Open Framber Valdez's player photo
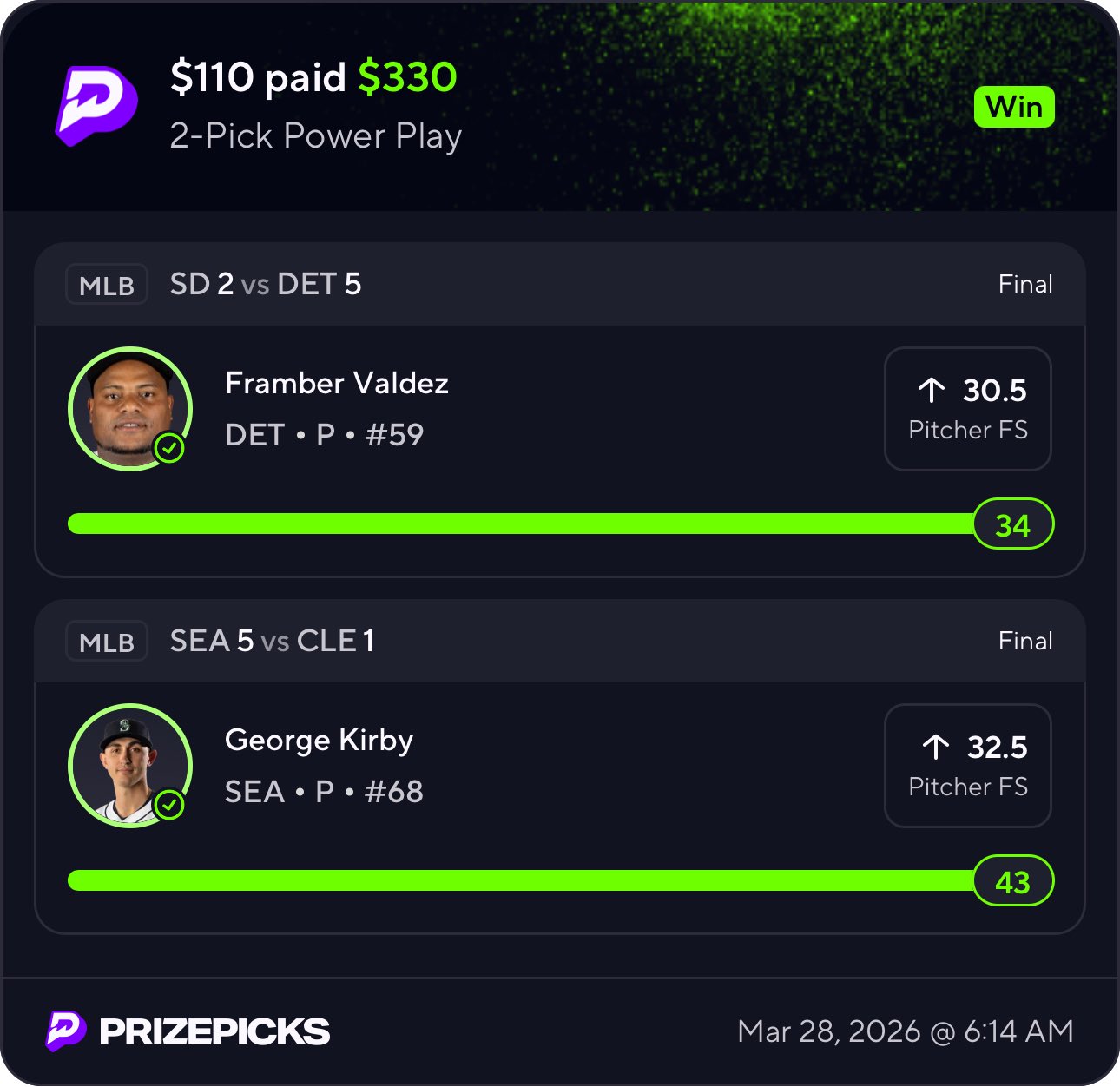1120x1087 pixels. [128, 408]
